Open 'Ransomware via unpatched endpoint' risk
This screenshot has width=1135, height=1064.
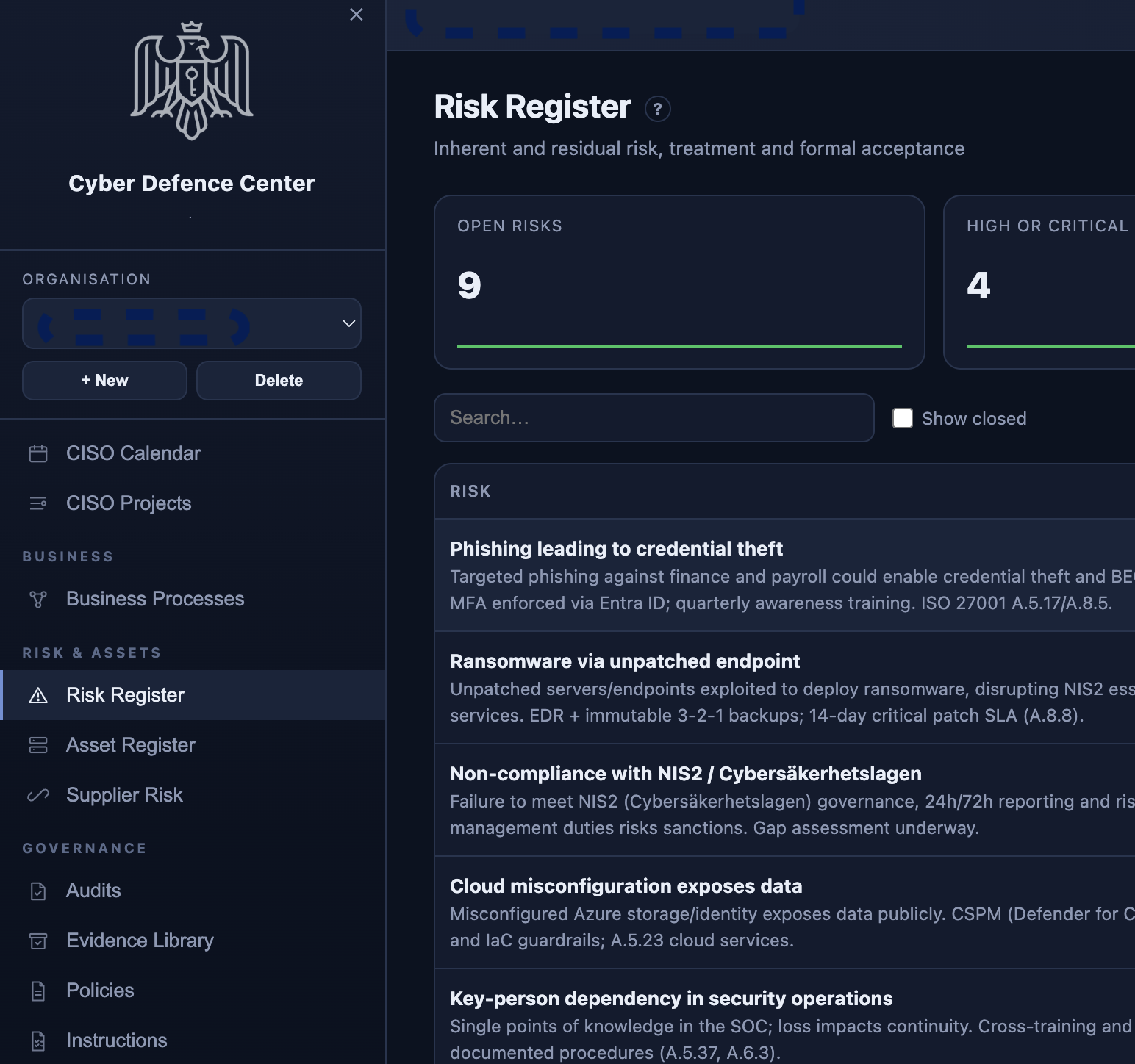tap(784, 688)
